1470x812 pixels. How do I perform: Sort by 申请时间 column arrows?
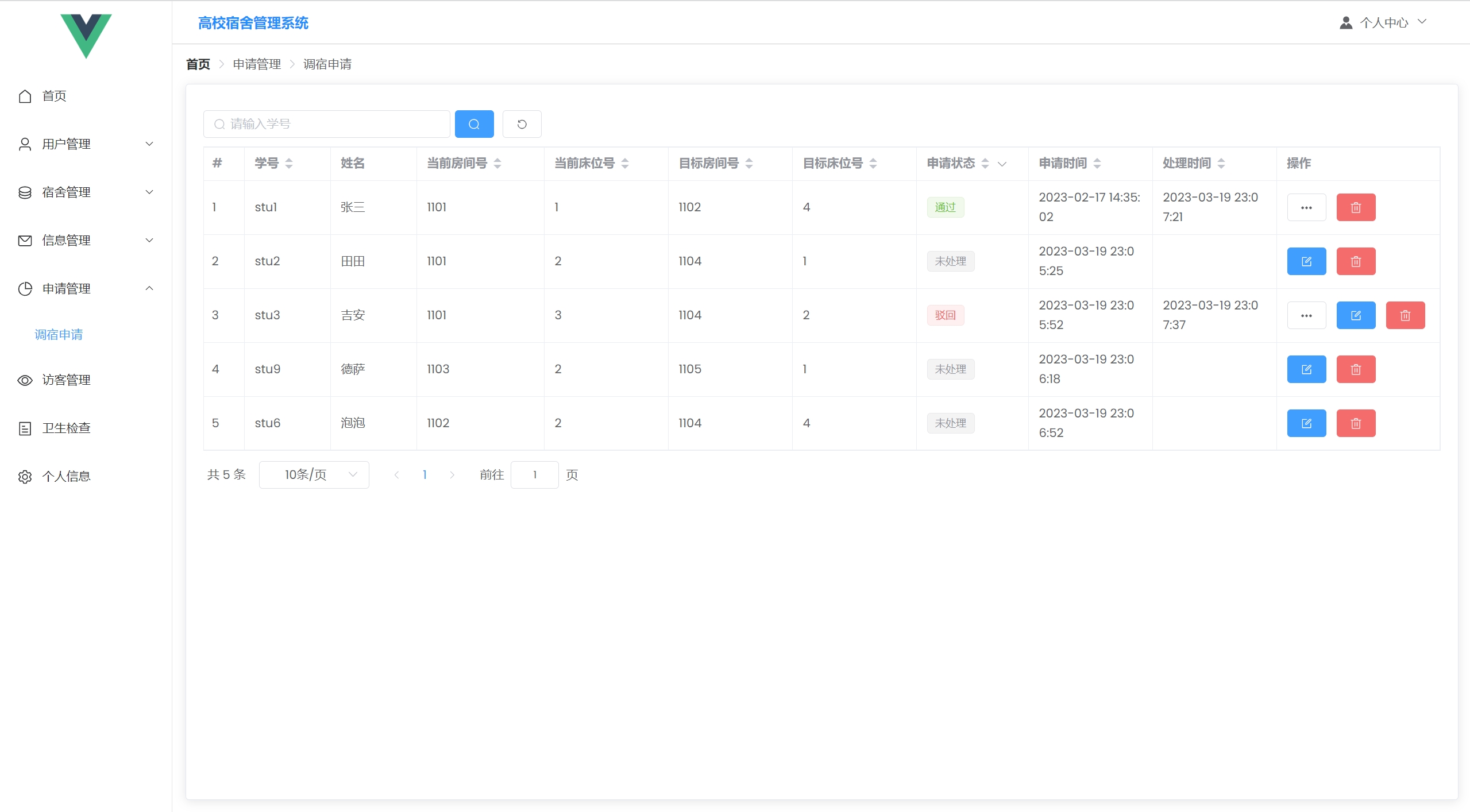tap(1097, 164)
